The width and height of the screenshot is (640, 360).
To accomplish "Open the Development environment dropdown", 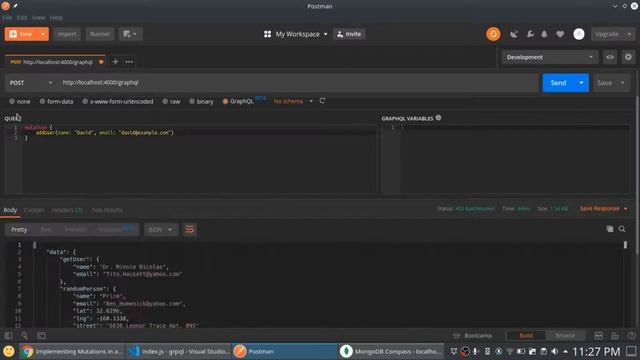I will pos(549,57).
